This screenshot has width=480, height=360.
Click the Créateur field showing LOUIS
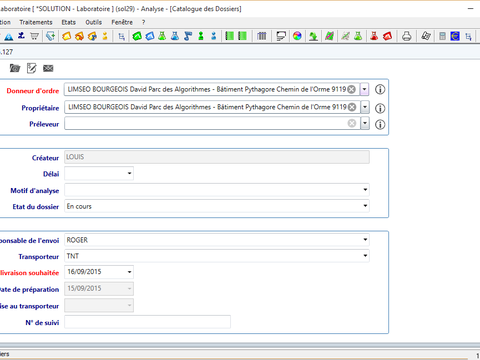click(x=217, y=157)
